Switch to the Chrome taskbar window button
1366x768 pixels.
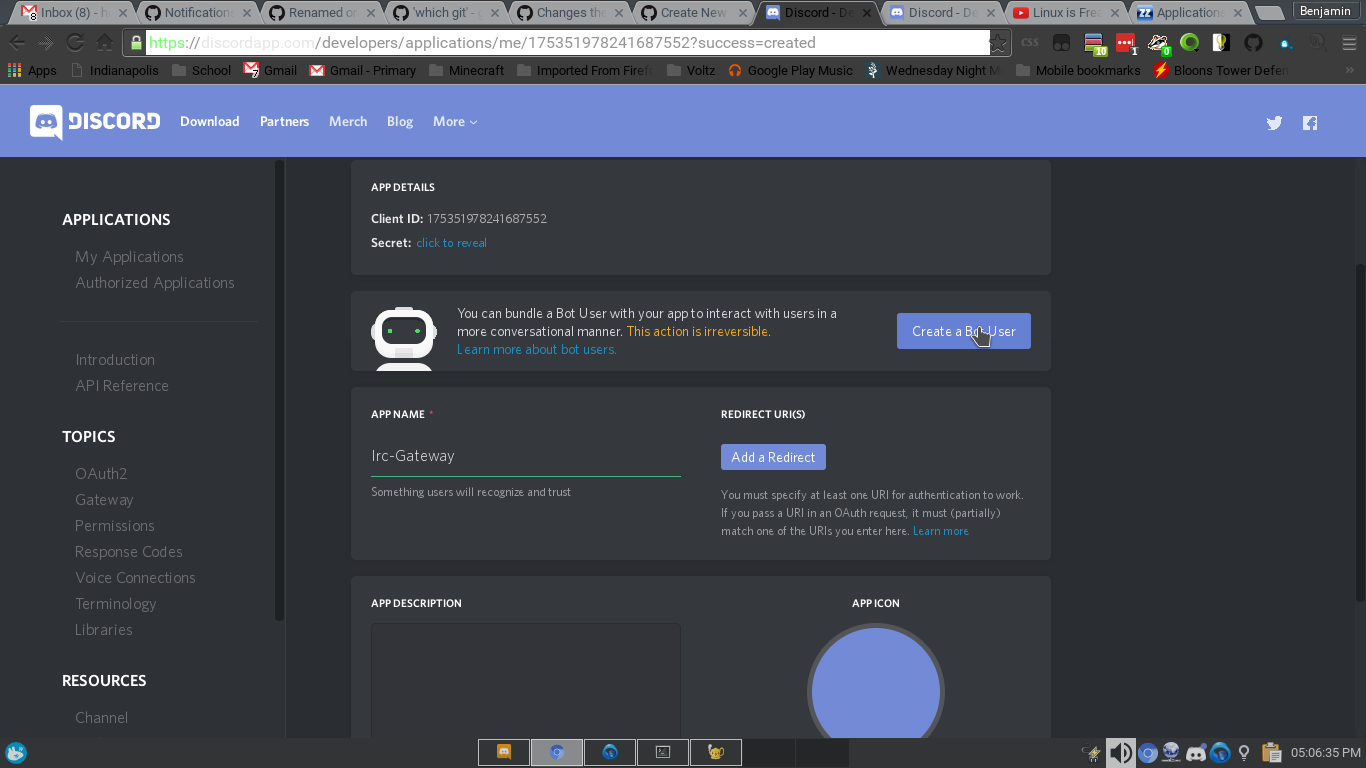click(557, 752)
